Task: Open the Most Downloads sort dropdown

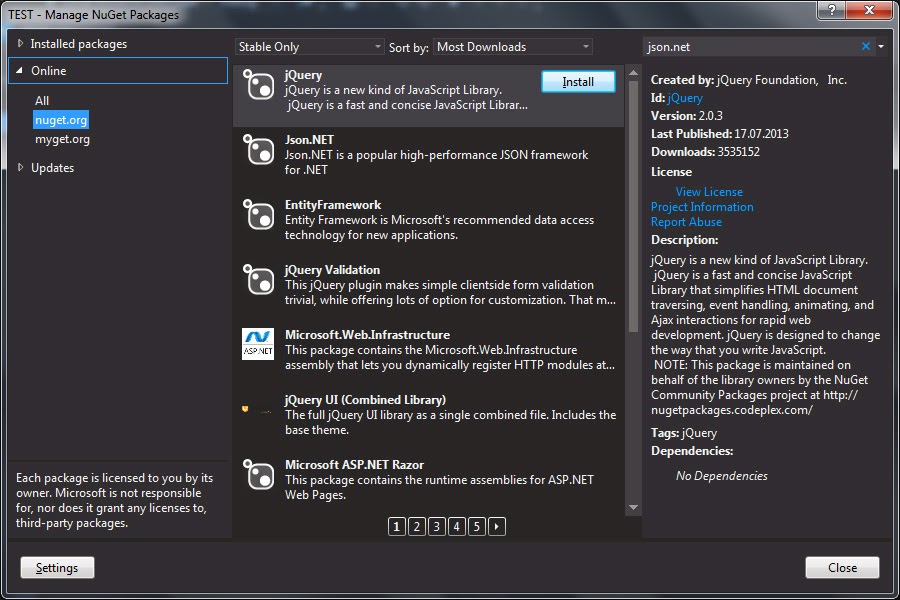Action: click(513, 47)
